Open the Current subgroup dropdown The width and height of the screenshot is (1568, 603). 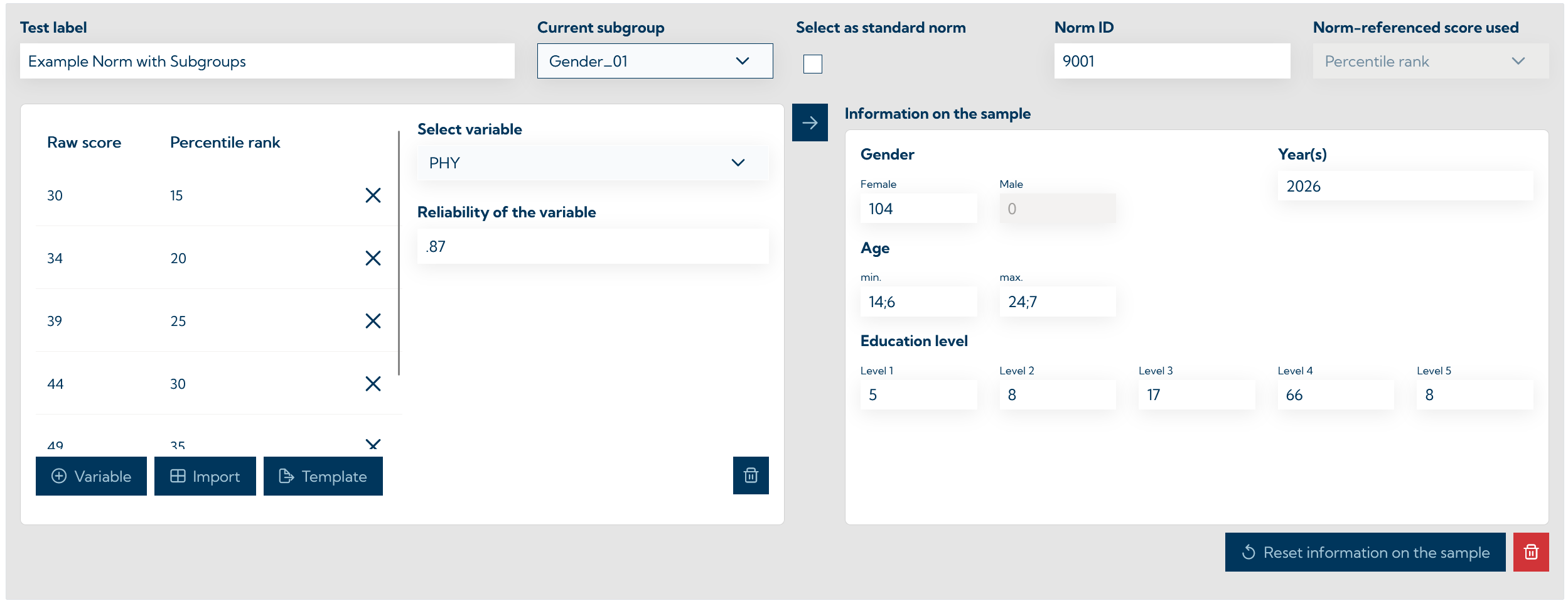tap(655, 61)
